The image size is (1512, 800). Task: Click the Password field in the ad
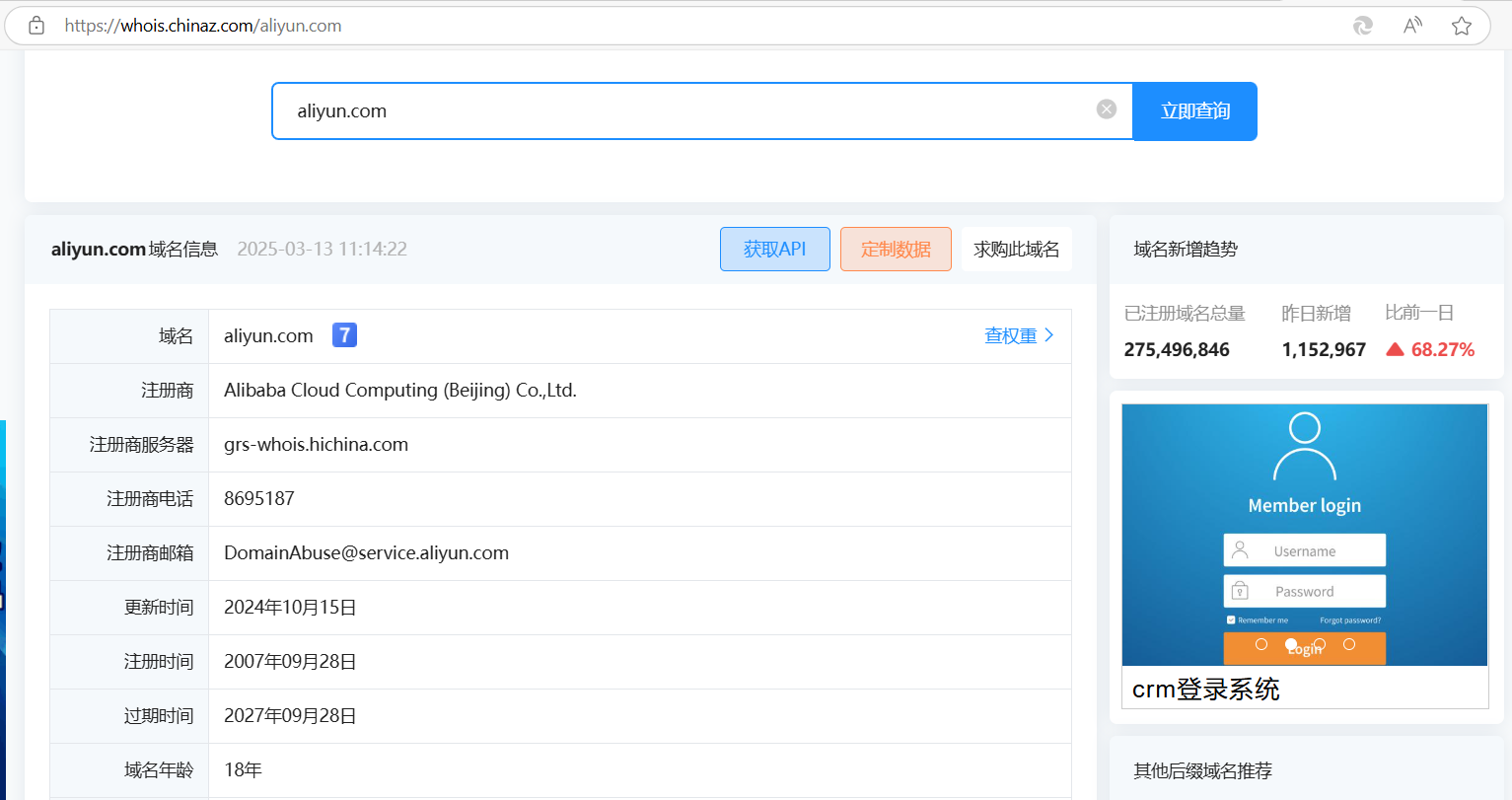[x=1305, y=591]
